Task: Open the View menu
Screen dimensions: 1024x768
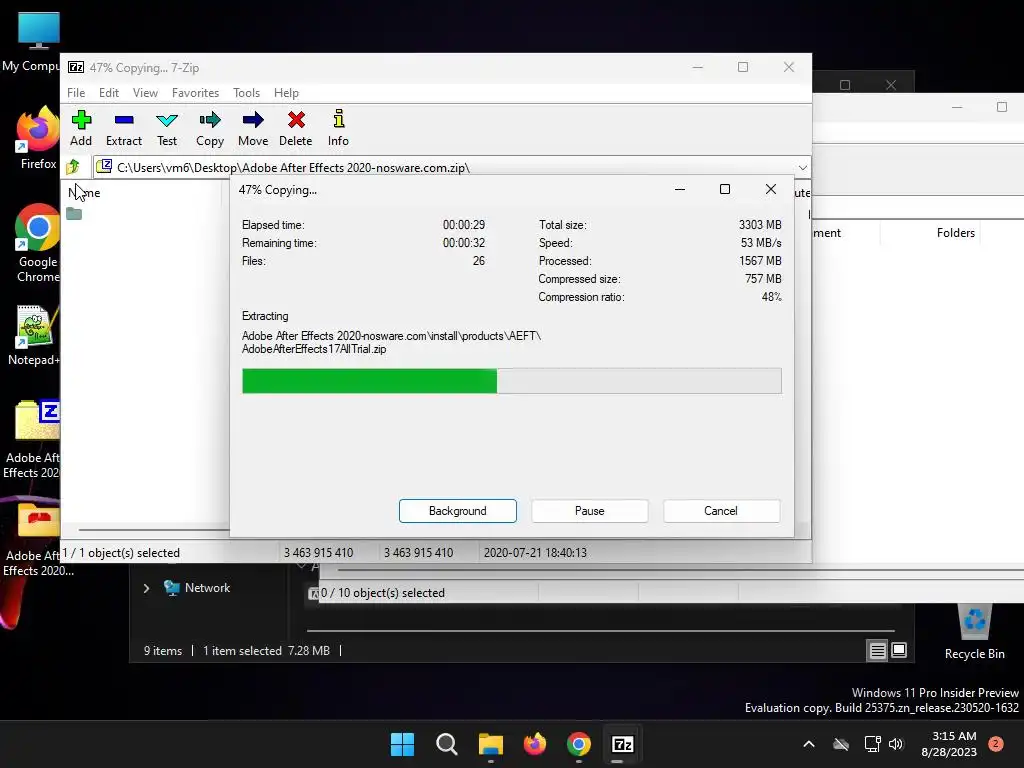Action: [145, 93]
